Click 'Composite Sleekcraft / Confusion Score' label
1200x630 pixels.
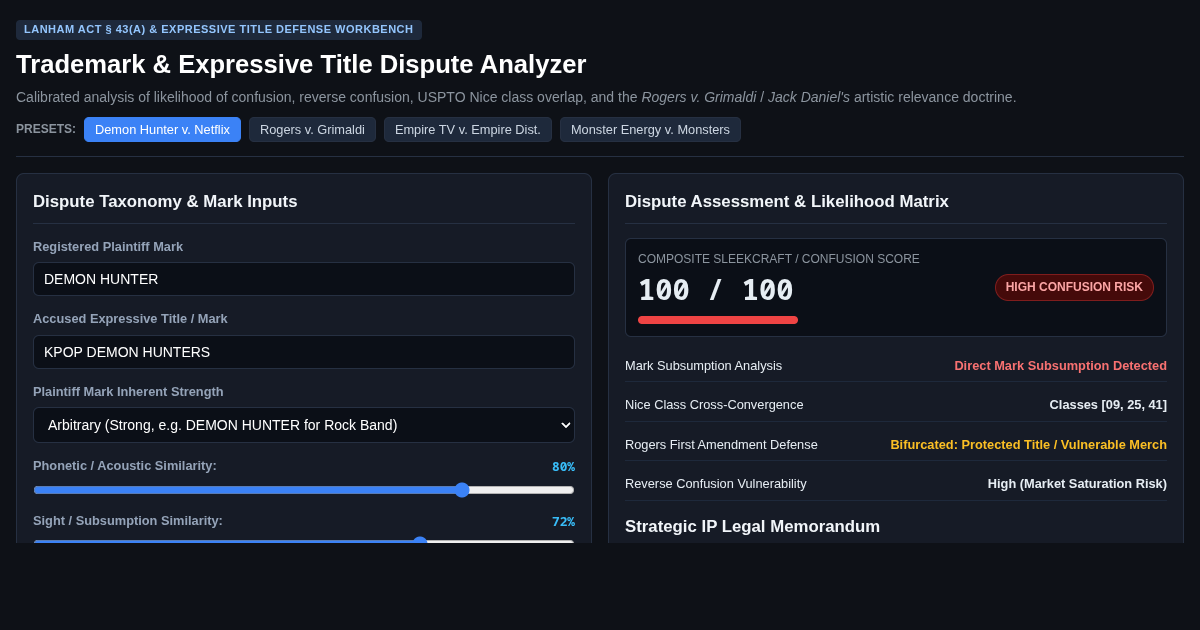(x=779, y=259)
